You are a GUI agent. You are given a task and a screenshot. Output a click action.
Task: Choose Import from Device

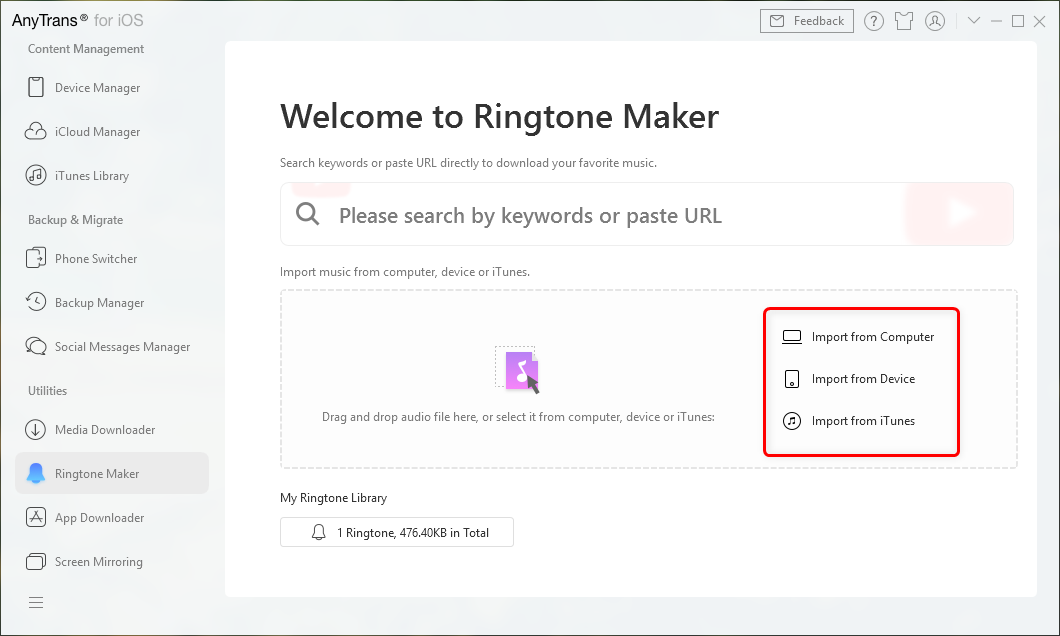pyautogui.click(x=863, y=379)
